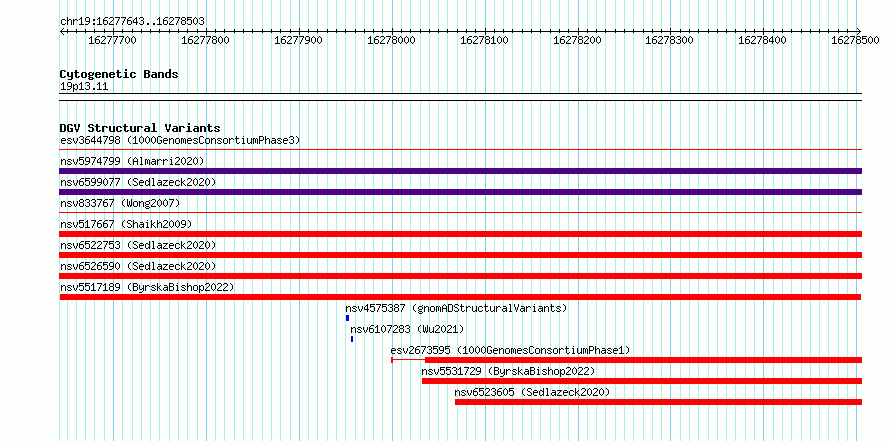Click the 19p13.11 band label
Viewport: 890px width, 441px height.
coord(84,87)
